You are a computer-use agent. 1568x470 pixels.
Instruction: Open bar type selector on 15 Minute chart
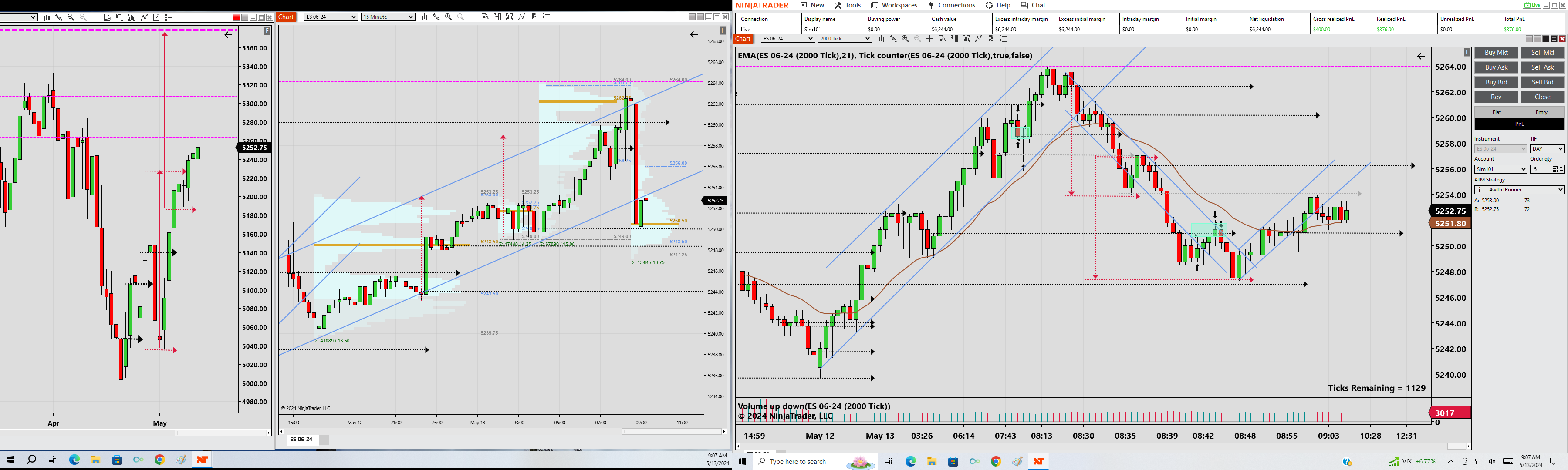tap(424, 17)
